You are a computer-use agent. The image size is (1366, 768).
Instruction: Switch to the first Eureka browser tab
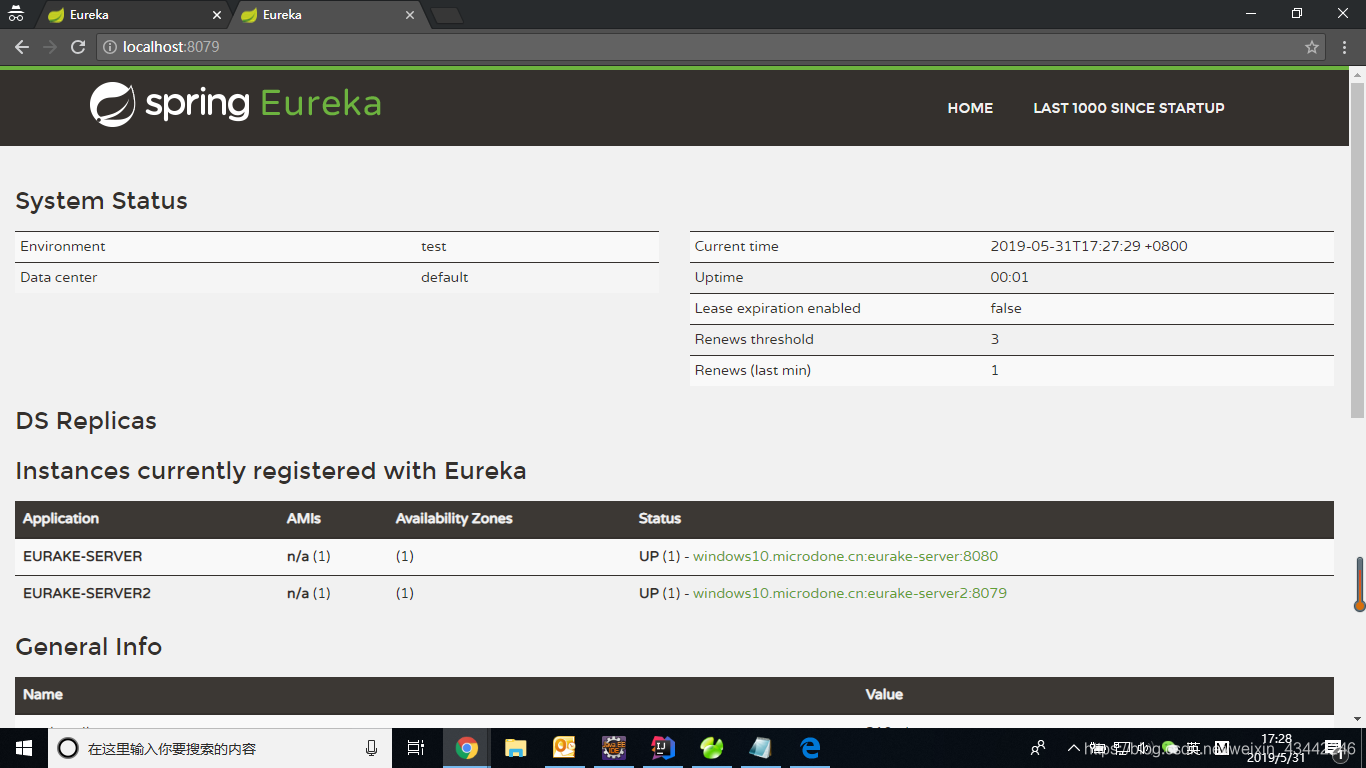tap(134, 15)
